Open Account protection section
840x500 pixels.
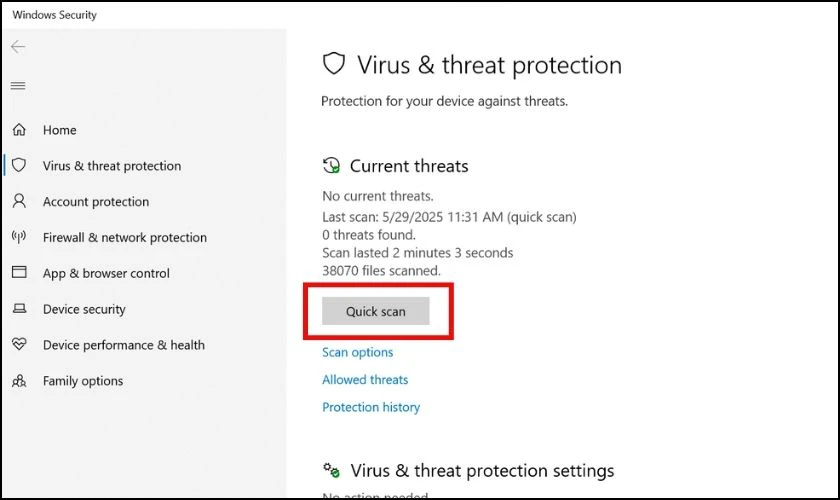point(96,202)
